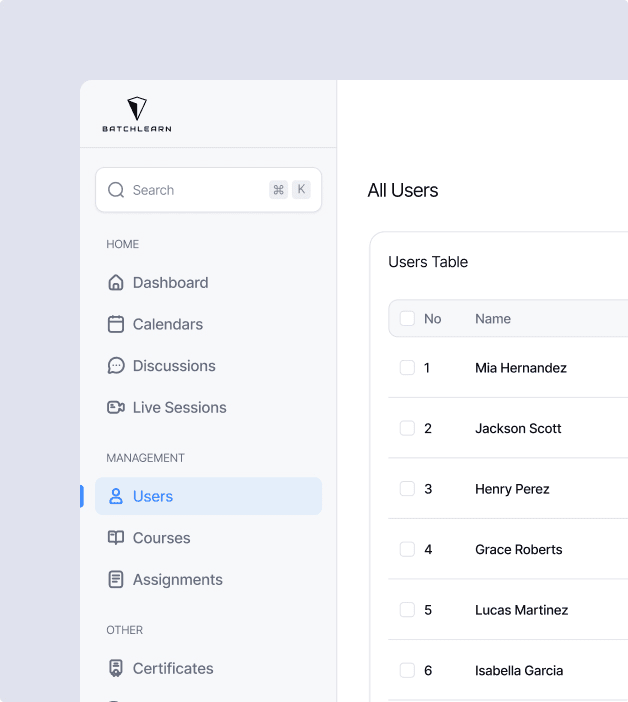The width and height of the screenshot is (628, 702).
Task: Click the BatchLearn logo
Action: pos(137,115)
